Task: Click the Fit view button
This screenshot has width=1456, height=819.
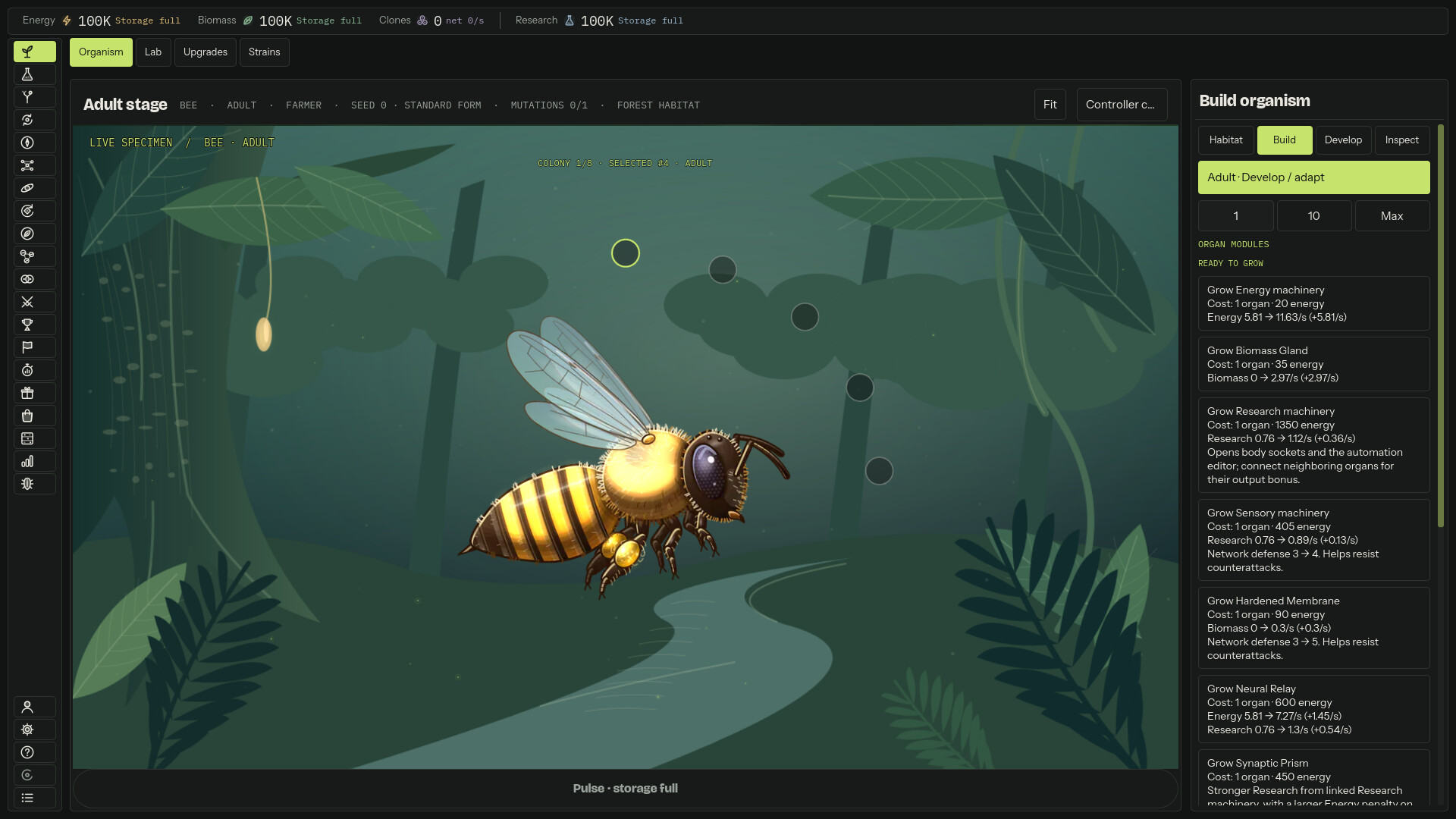Action: (x=1050, y=105)
